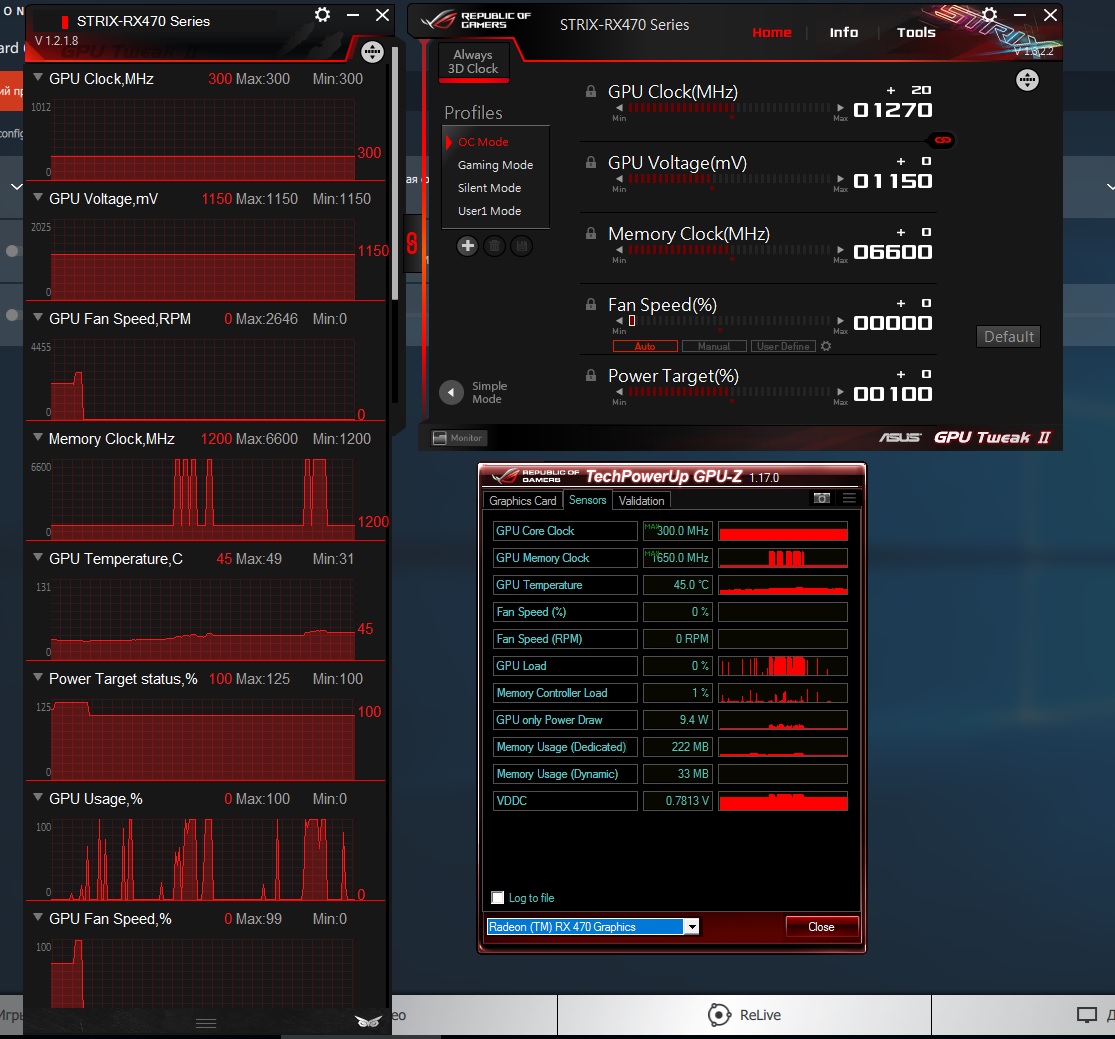Collapse the GPU Fan Speed,RPM graph

tap(38, 317)
